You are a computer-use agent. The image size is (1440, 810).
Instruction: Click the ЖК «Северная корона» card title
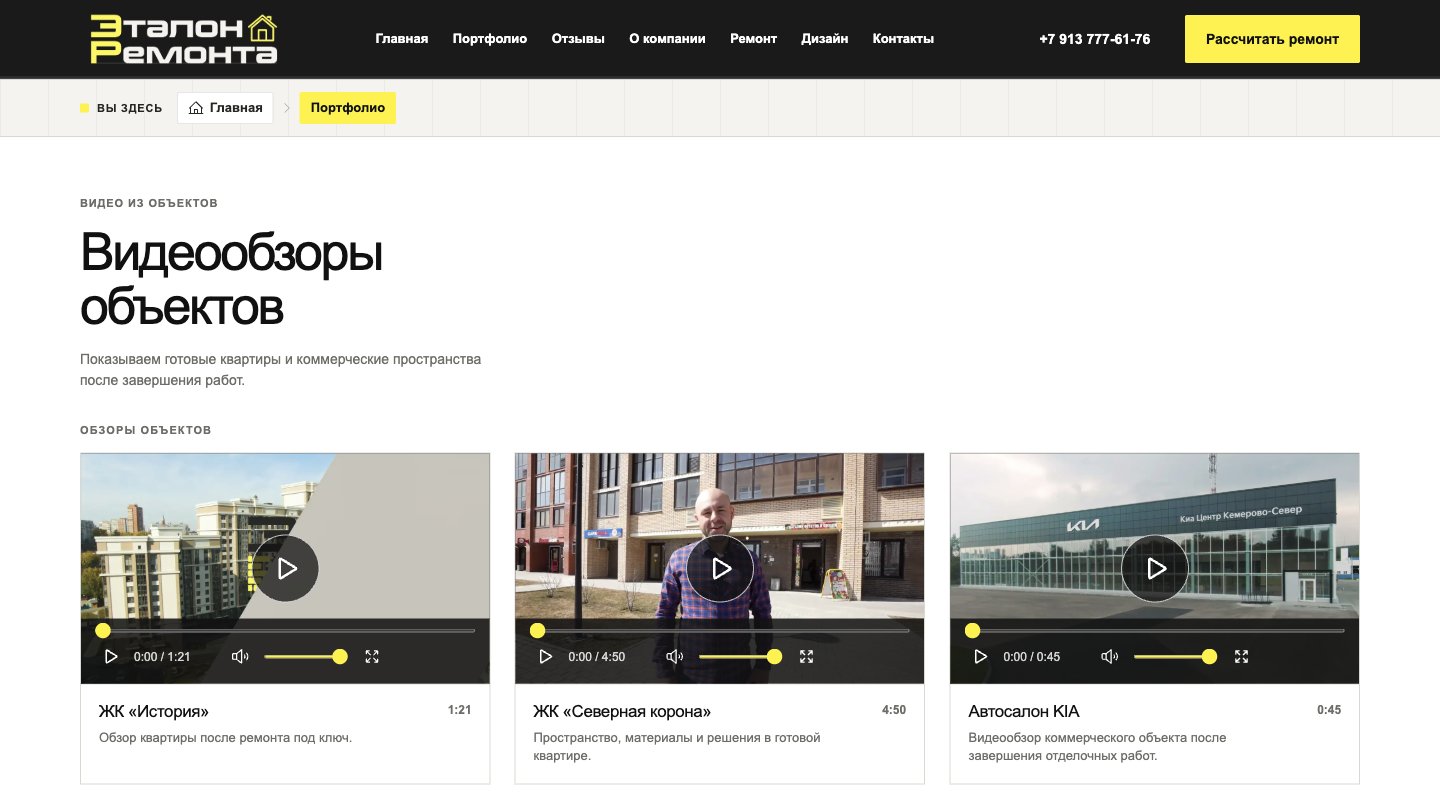[622, 712]
